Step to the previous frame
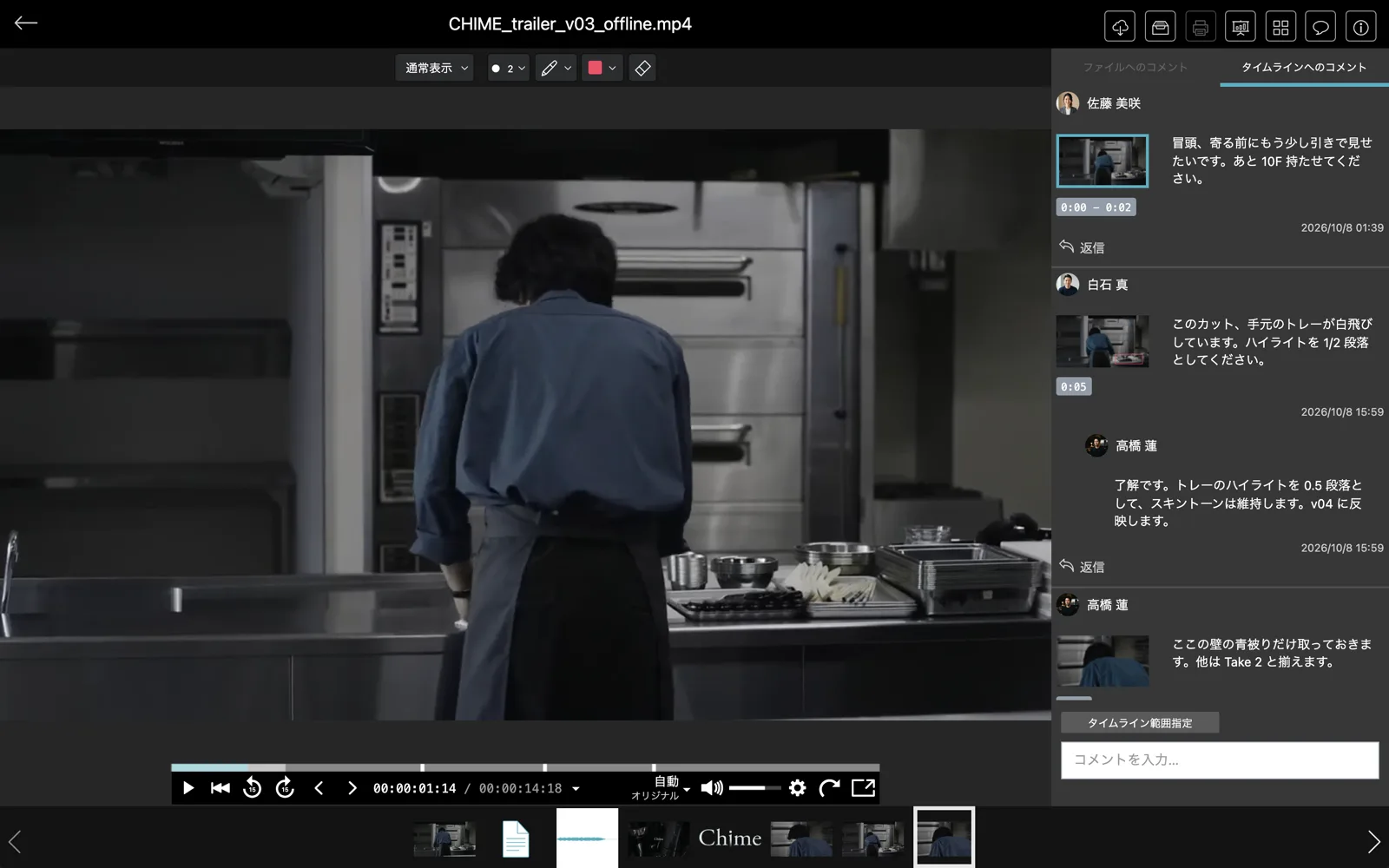This screenshot has width=1389, height=868. pyautogui.click(x=319, y=788)
